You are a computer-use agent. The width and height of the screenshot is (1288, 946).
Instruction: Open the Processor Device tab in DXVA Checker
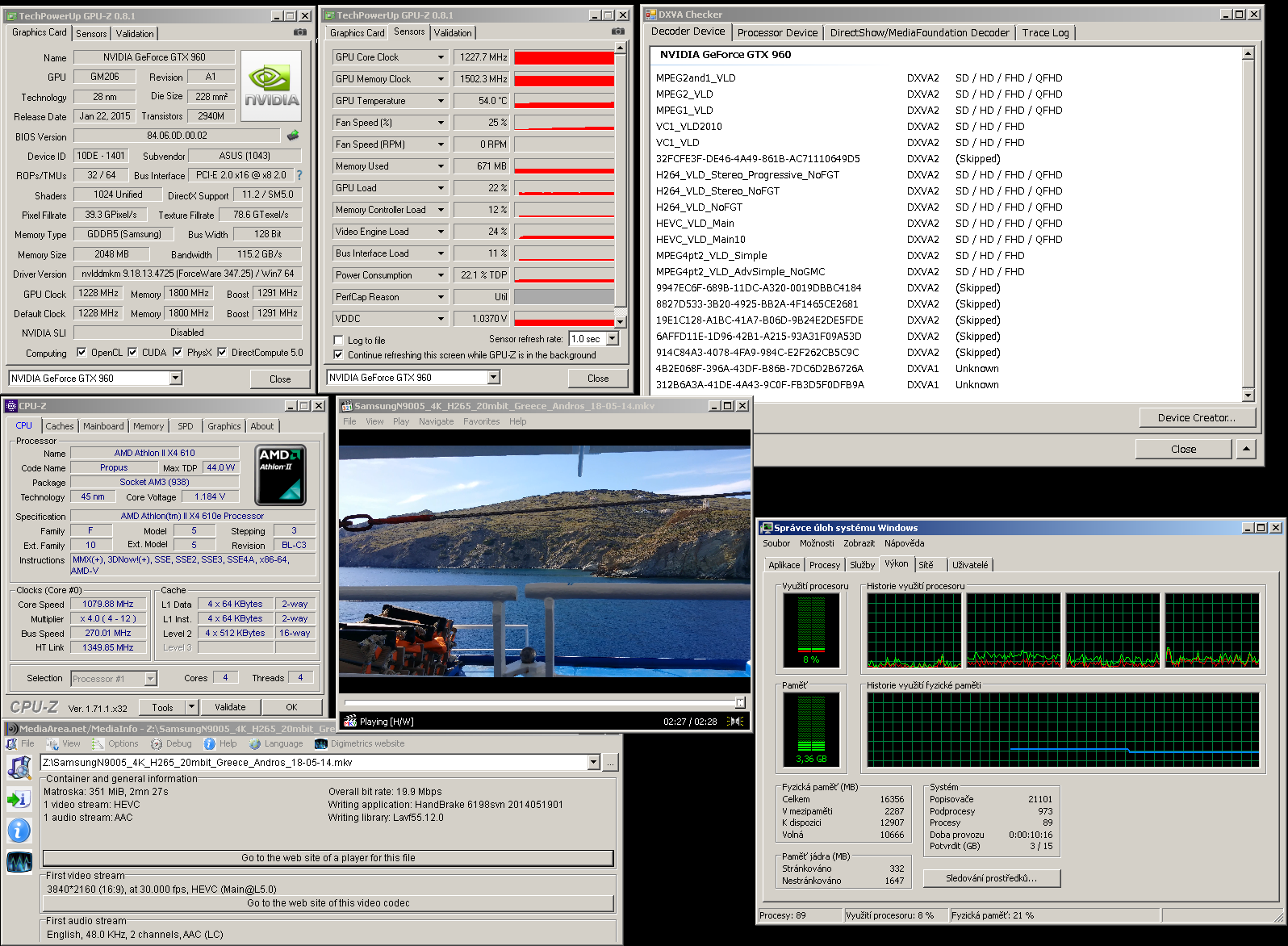[777, 33]
